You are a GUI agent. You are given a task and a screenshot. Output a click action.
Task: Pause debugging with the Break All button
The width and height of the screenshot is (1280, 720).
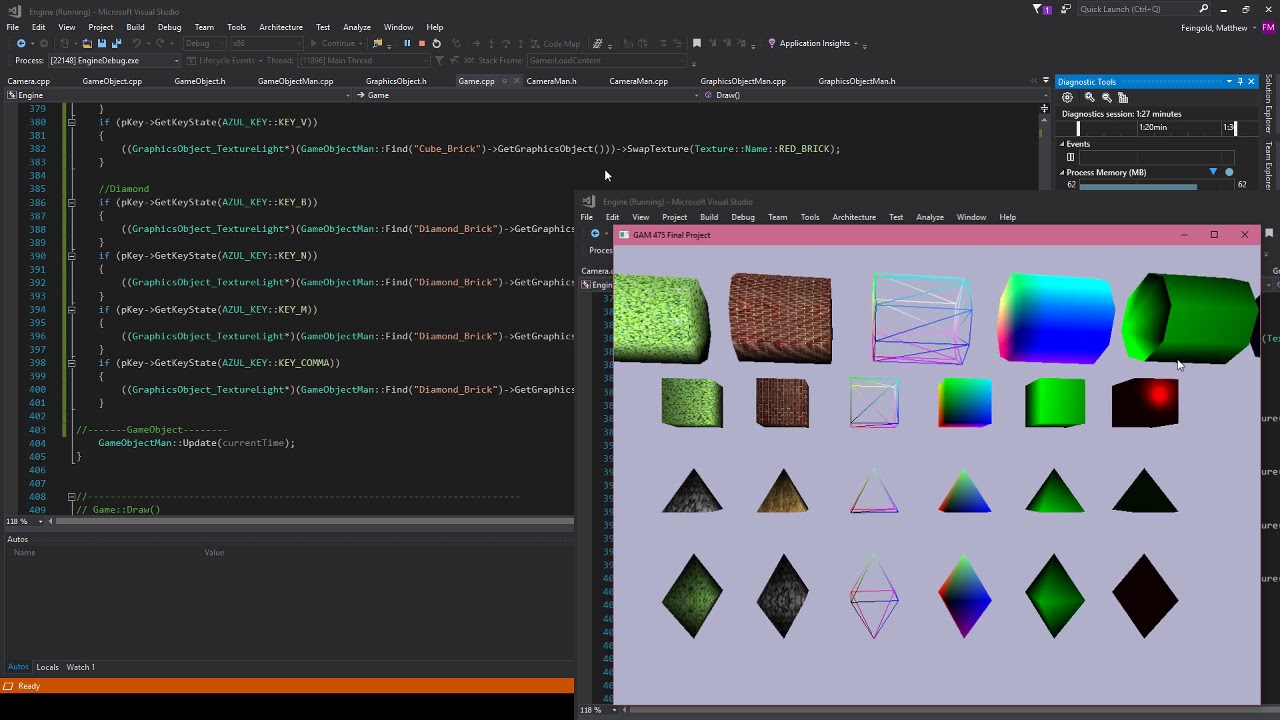407,43
